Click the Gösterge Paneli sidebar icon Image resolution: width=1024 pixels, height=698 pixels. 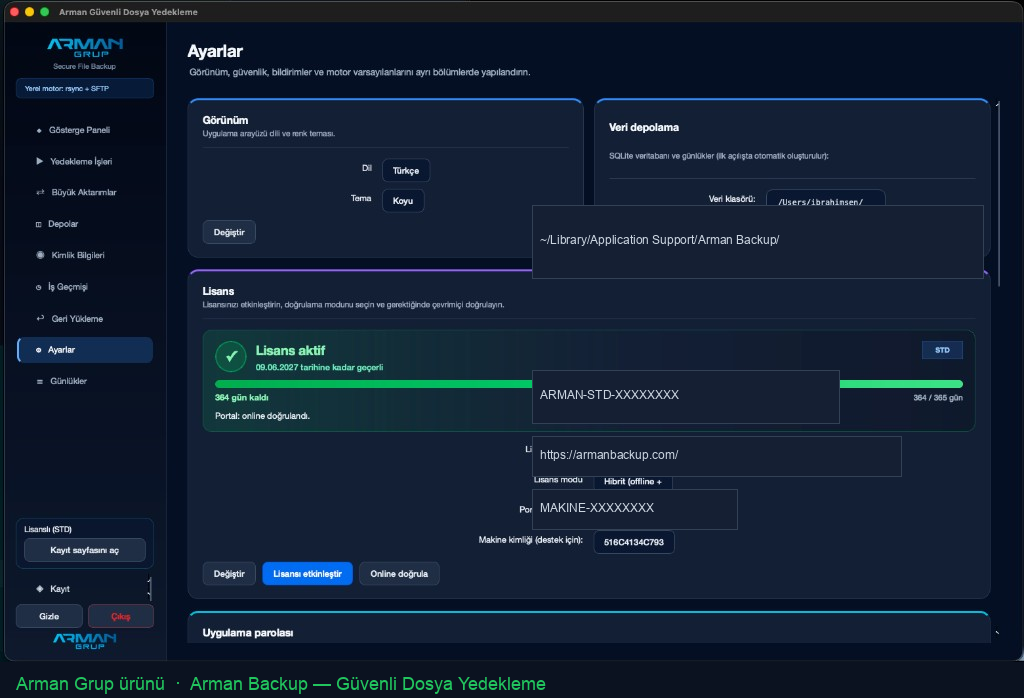(39, 131)
